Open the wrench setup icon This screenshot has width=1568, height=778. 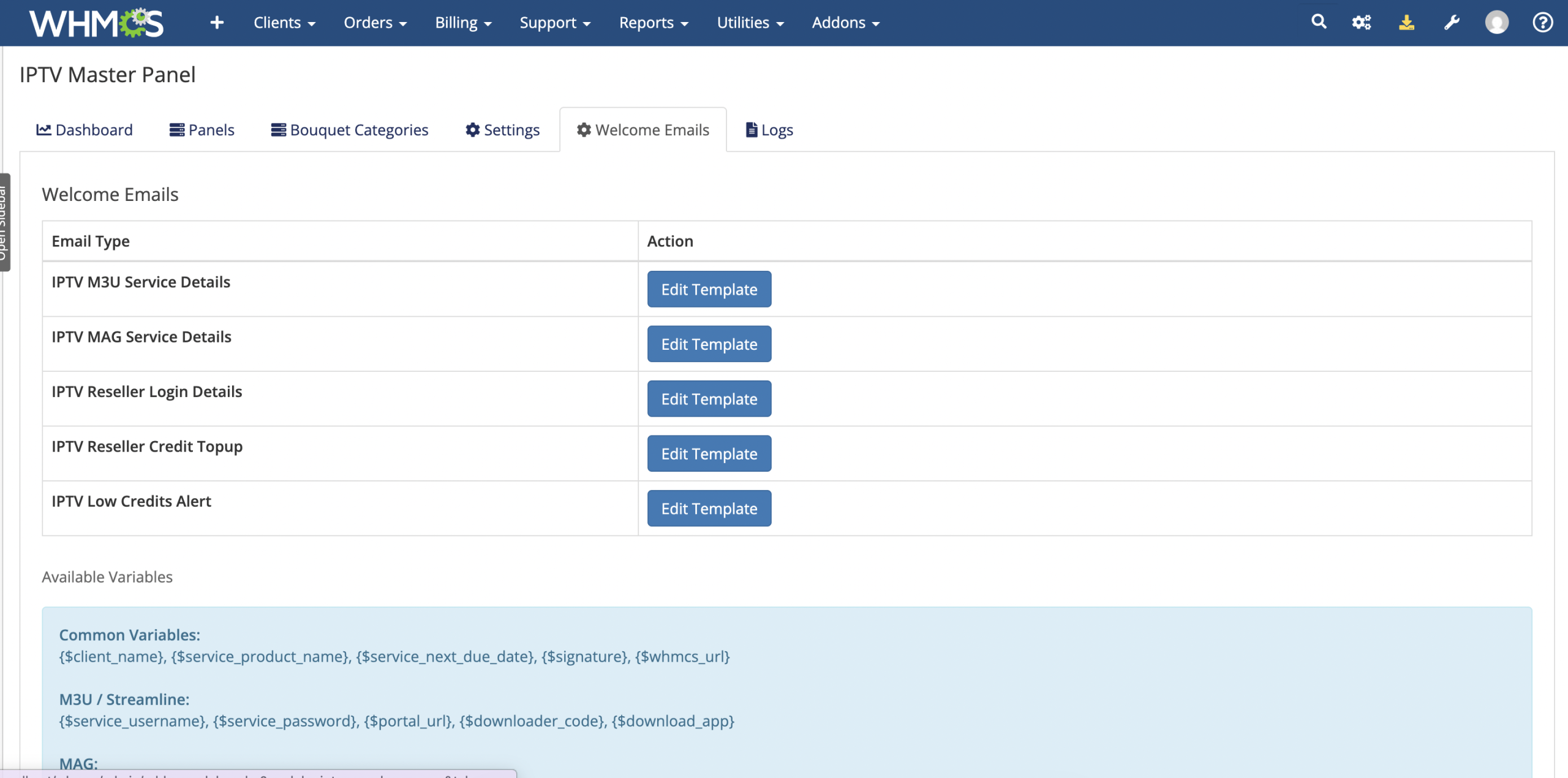point(1452,23)
